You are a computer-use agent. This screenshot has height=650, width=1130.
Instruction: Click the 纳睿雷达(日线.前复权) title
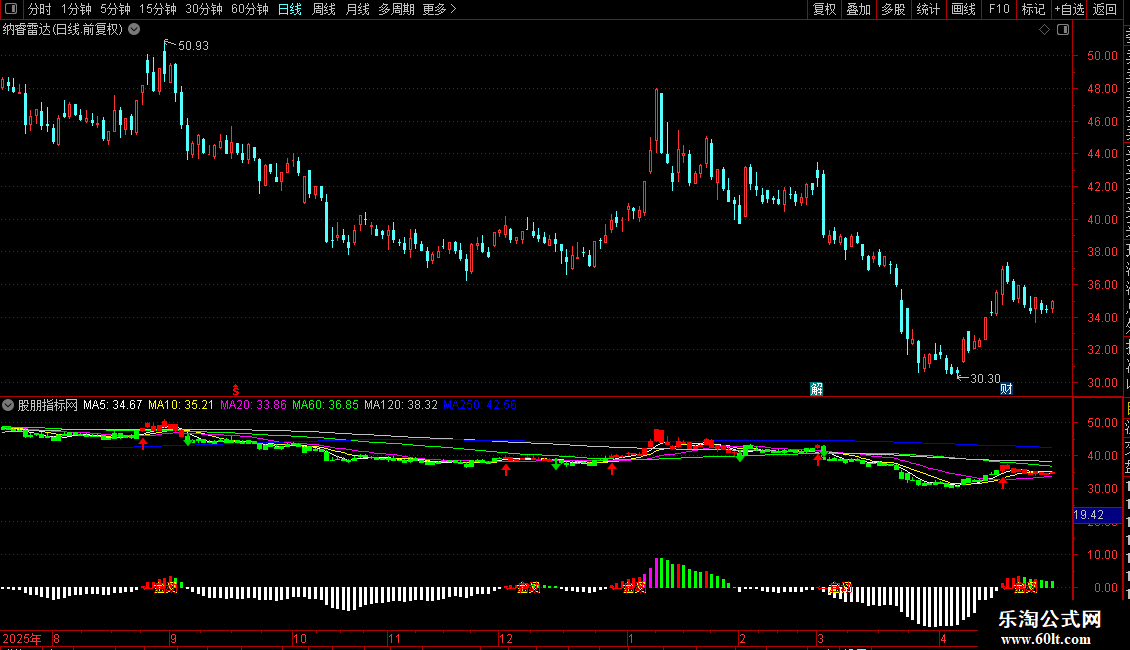[x=63, y=30]
